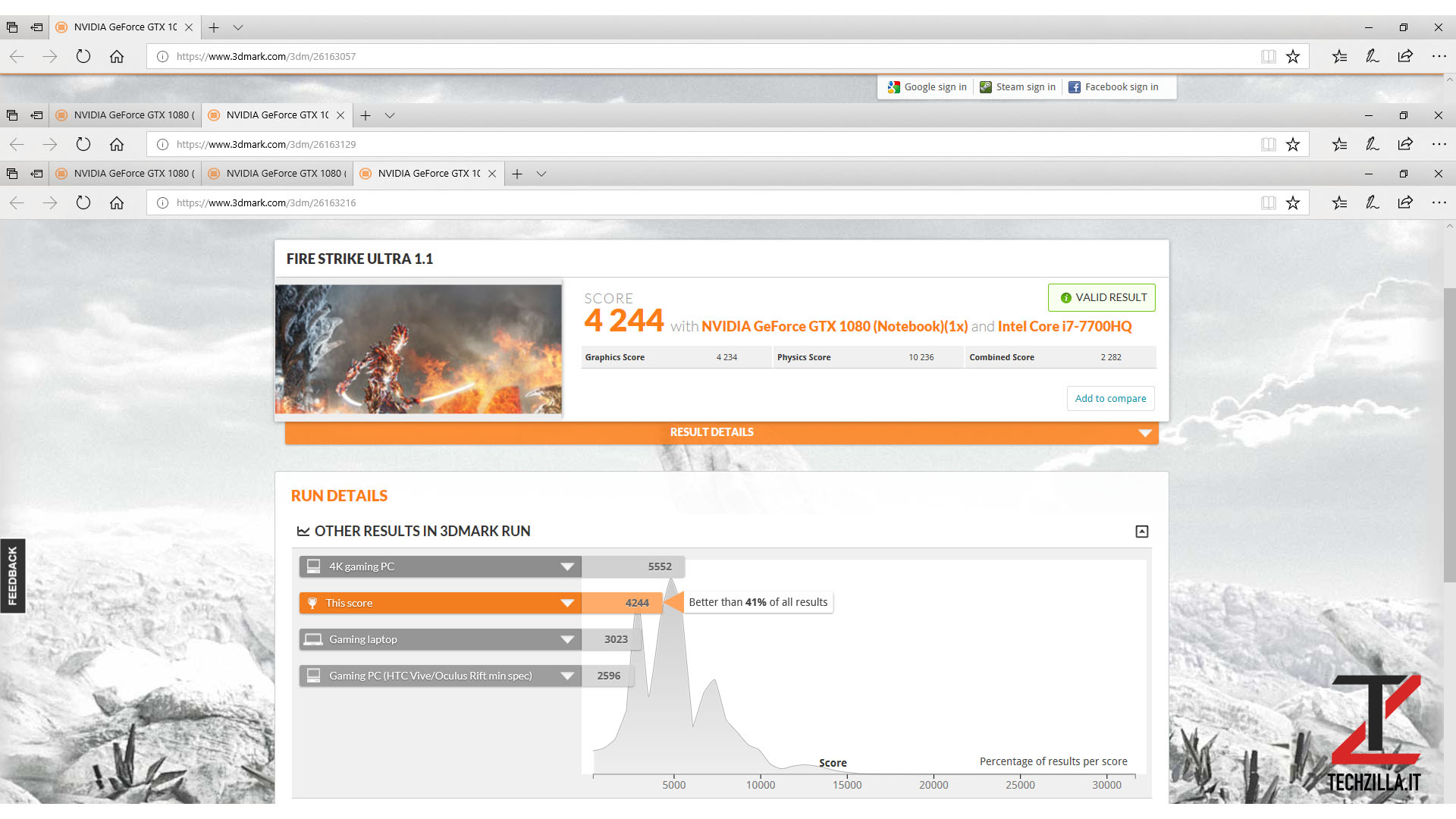Viewport: 1456px width, 819px height.
Task: Click the Graphics Score value 4 234
Action: pos(726,357)
